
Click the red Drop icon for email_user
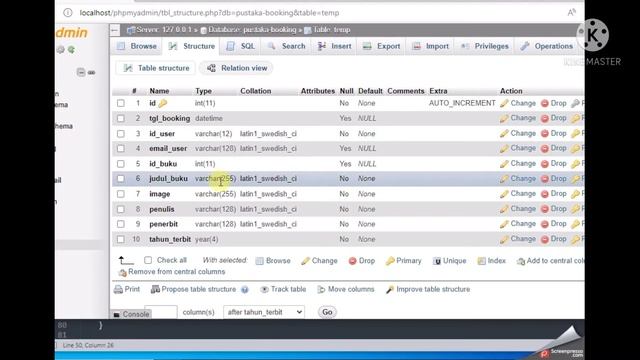point(544,149)
